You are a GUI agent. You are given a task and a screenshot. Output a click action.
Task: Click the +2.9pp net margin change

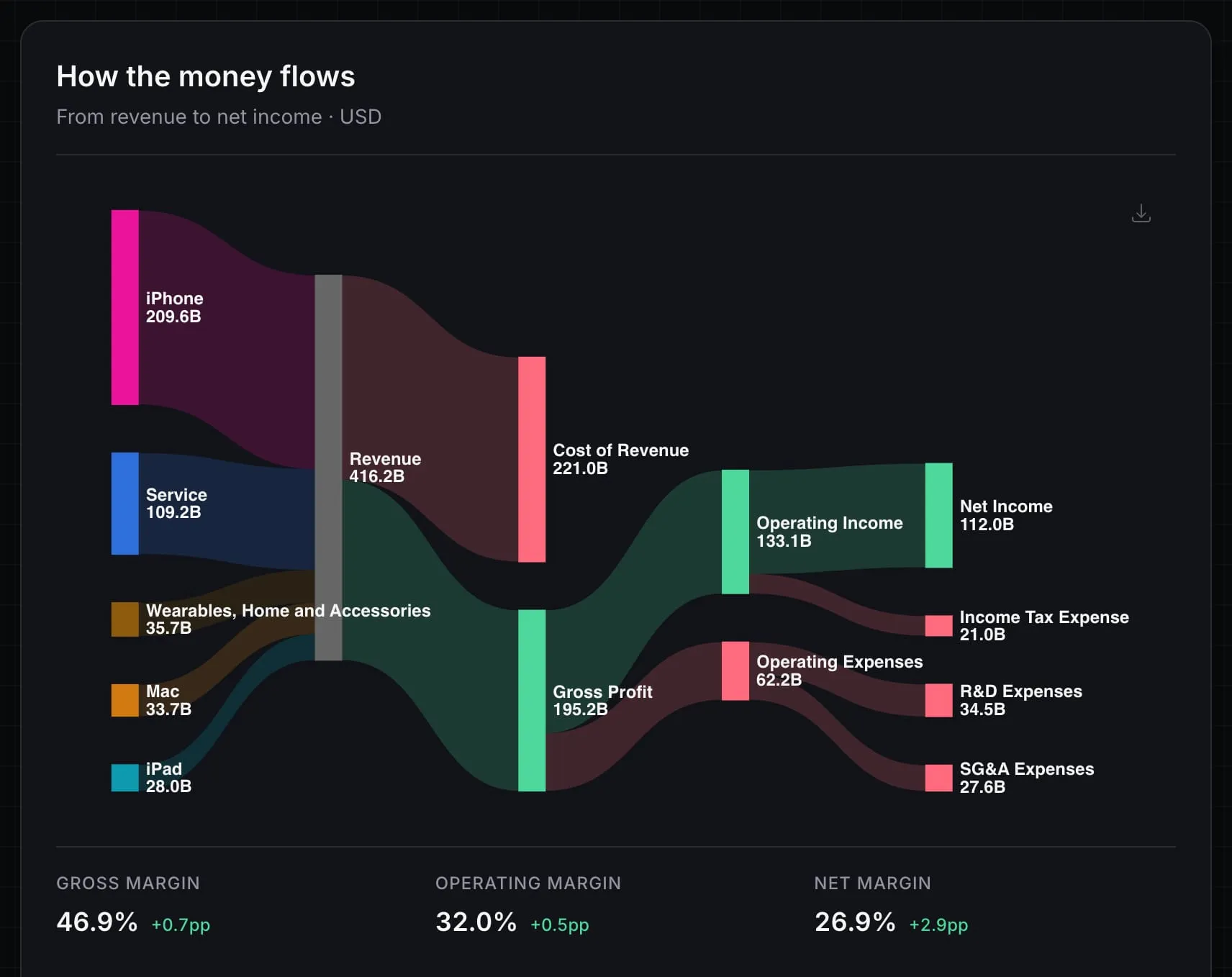938,924
